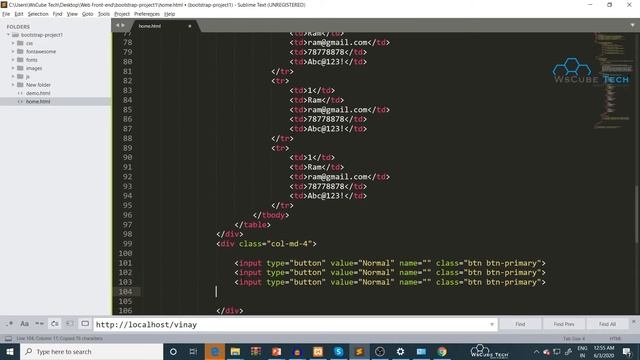
Task: Open find history dropdown arrow
Action: (492, 324)
